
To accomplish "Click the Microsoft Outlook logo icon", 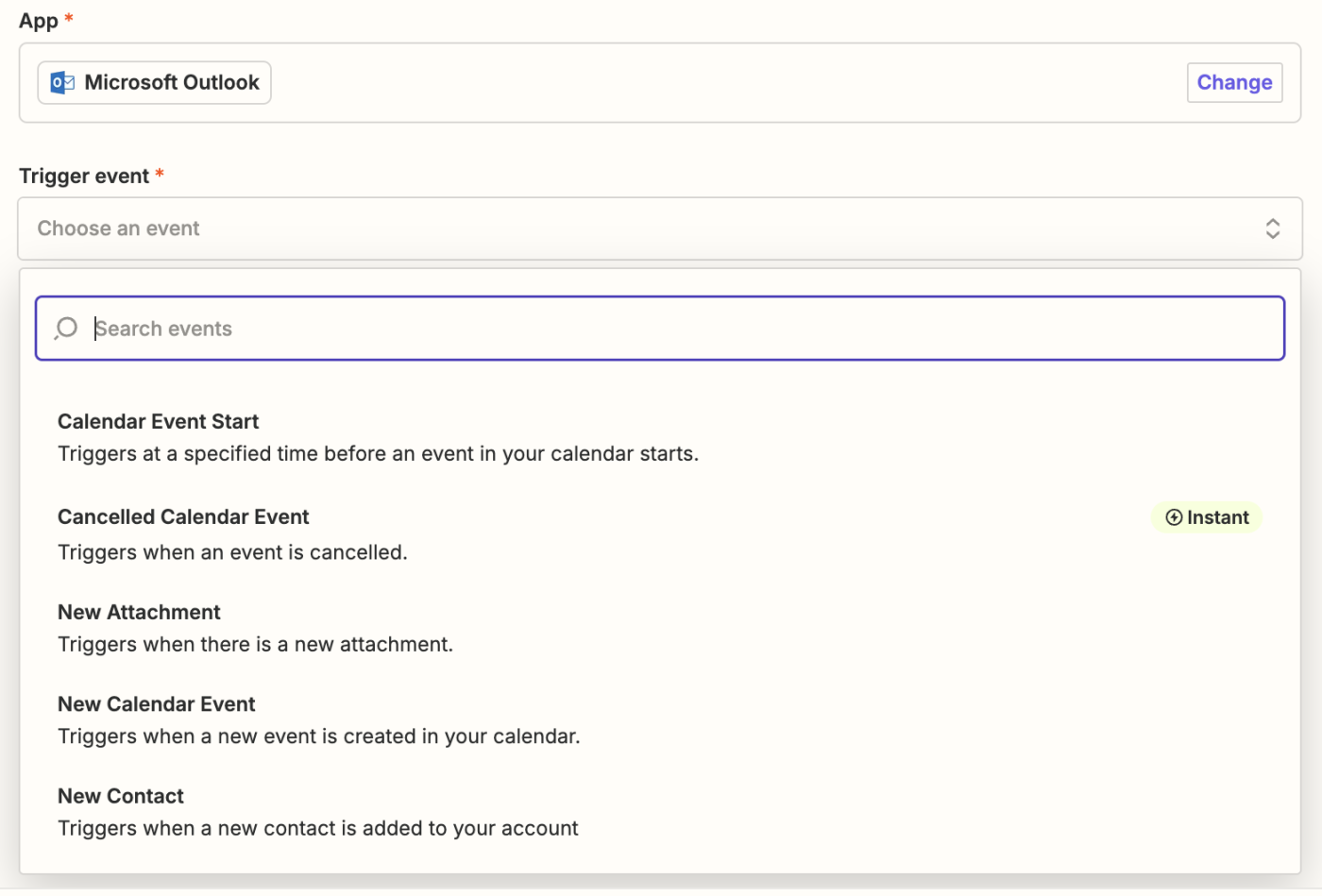I will point(62,83).
